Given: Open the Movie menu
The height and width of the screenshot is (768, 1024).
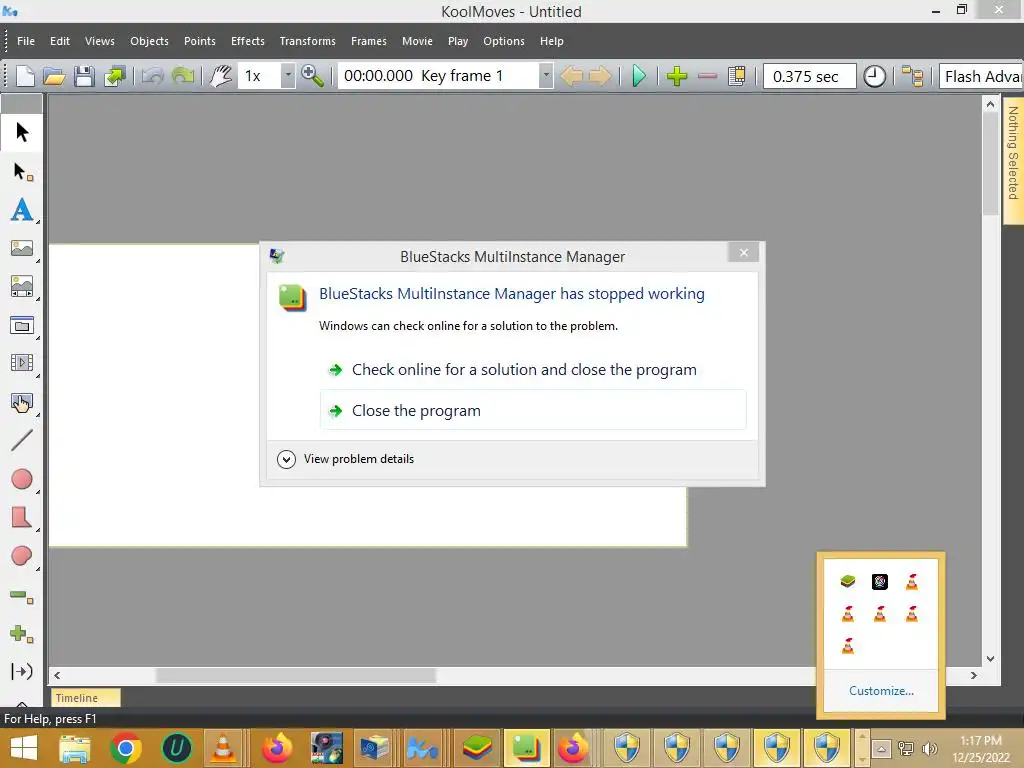Looking at the screenshot, I should tap(417, 41).
